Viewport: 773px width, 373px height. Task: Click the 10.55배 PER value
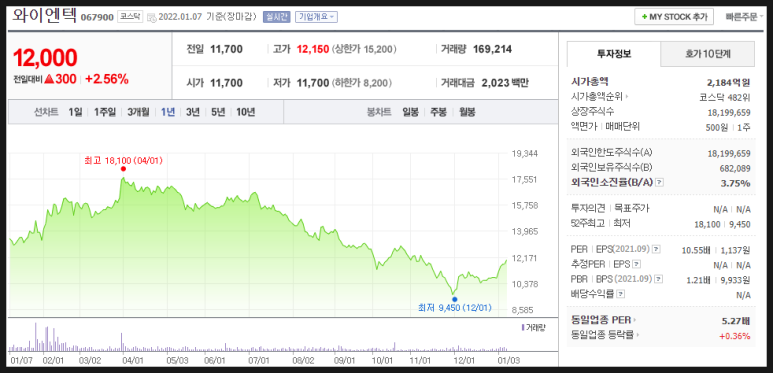click(696, 250)
